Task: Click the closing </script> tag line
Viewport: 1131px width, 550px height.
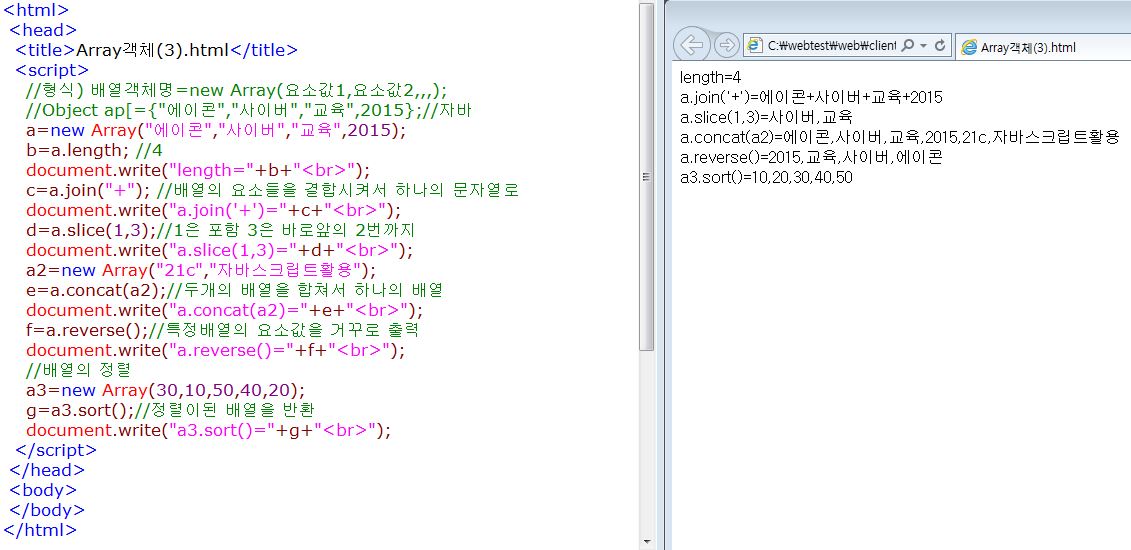Action: click(56, 450)
